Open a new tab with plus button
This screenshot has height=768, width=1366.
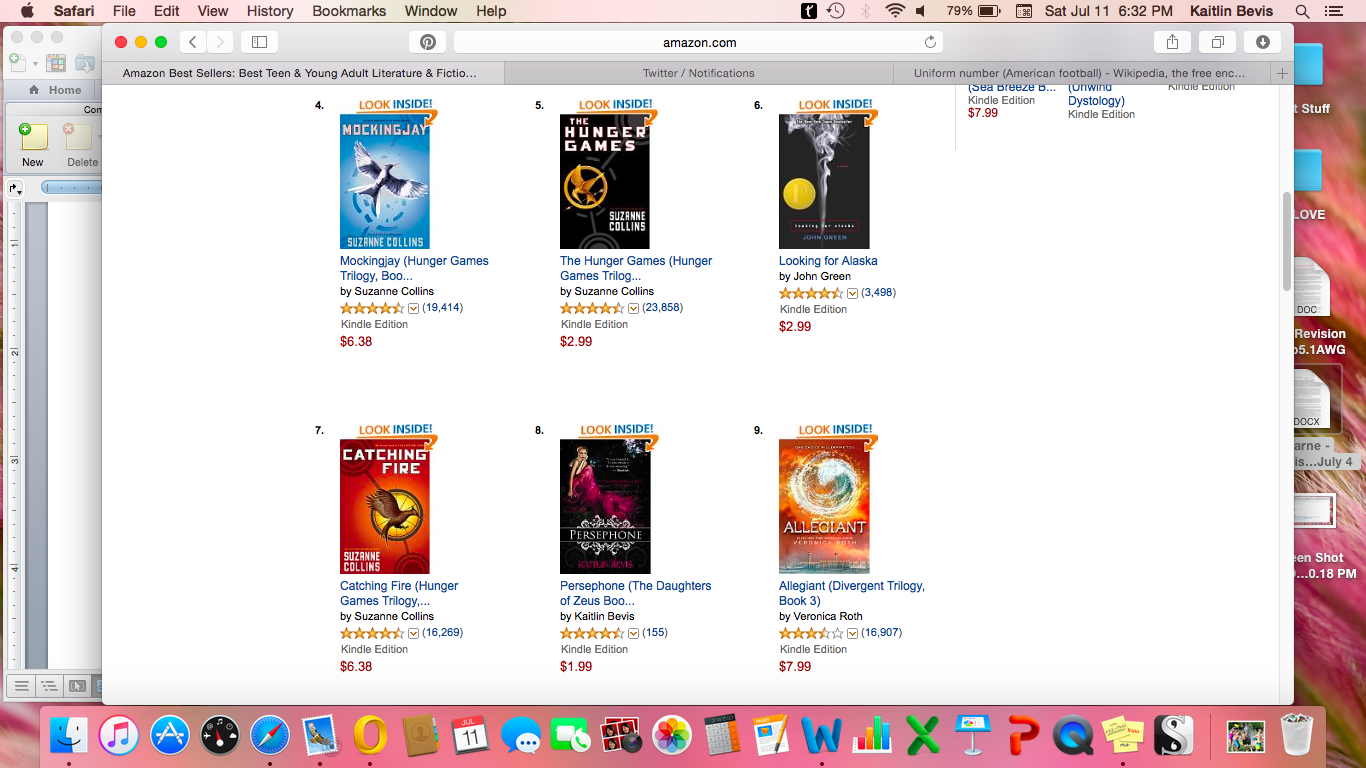point(1282,73)
